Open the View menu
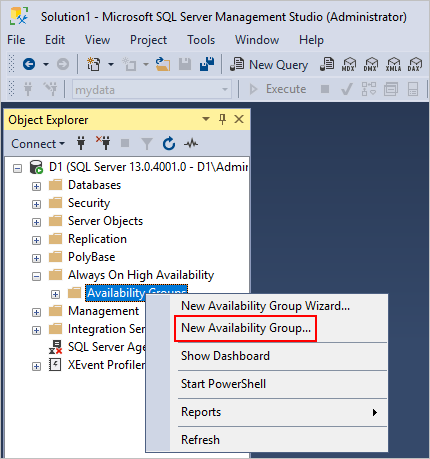430x459 pixels. 97,40
